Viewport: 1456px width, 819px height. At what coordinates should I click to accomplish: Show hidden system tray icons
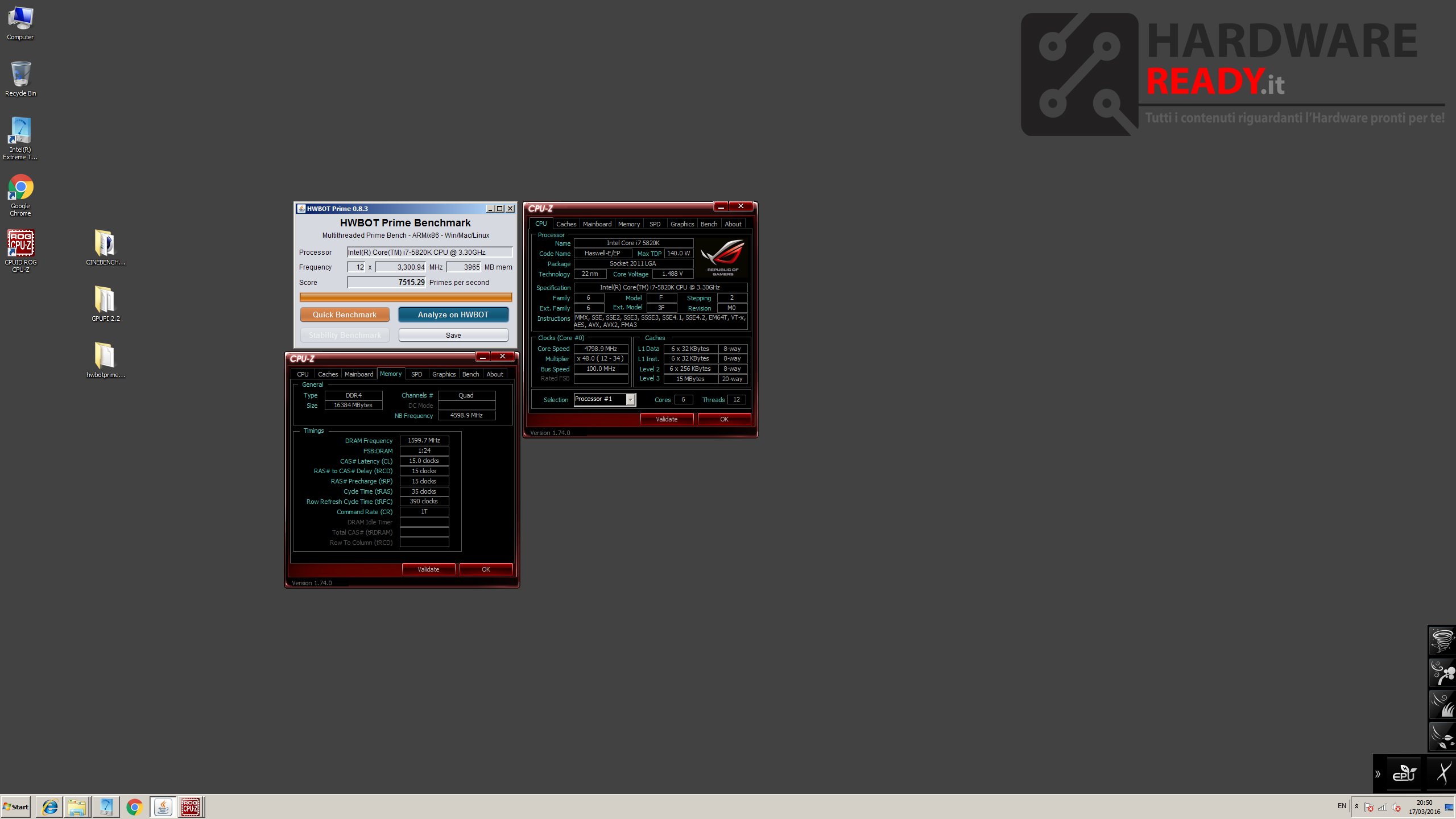1357,806
